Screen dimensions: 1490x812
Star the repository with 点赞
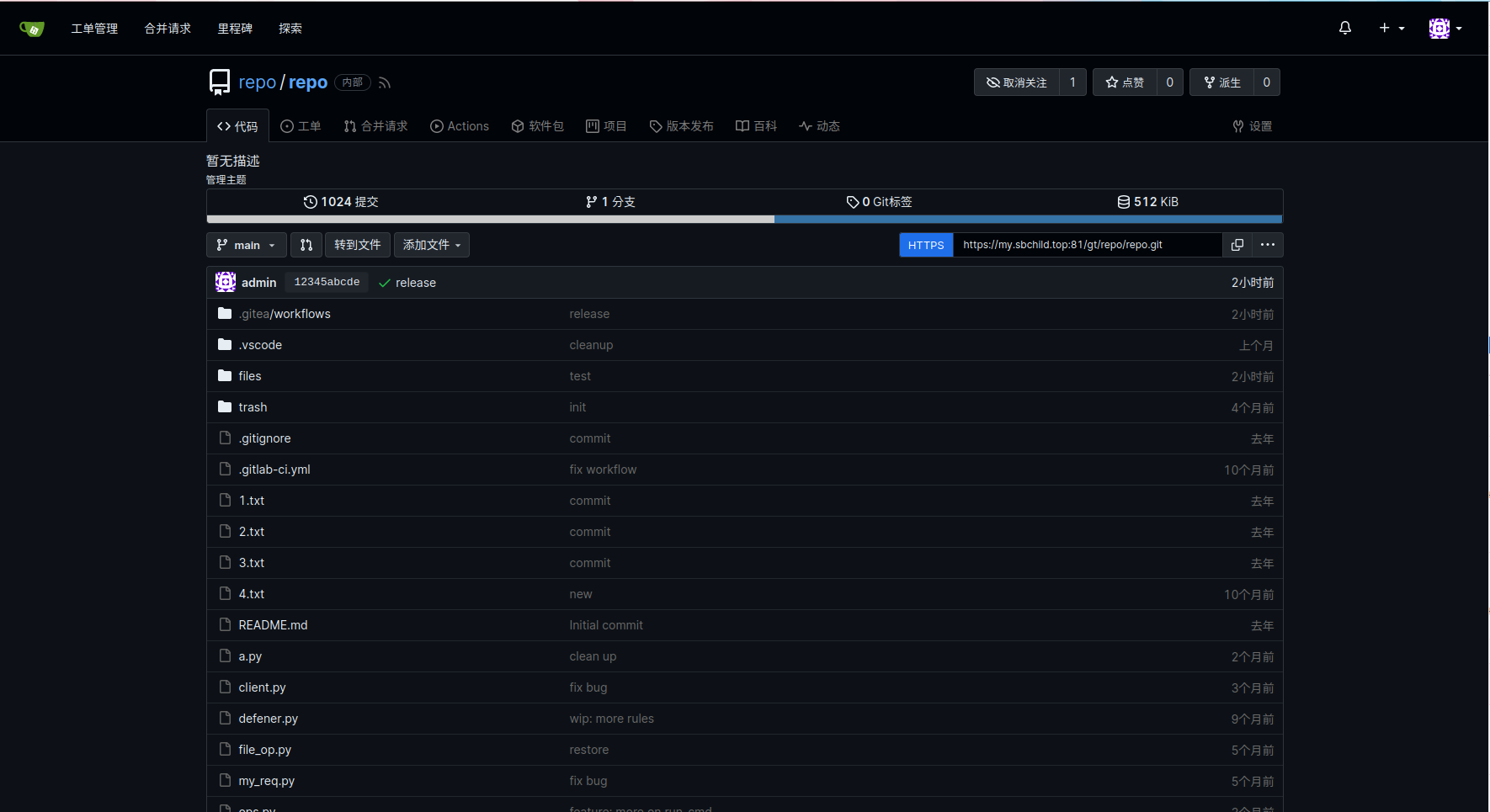(x=1125, y=82)
